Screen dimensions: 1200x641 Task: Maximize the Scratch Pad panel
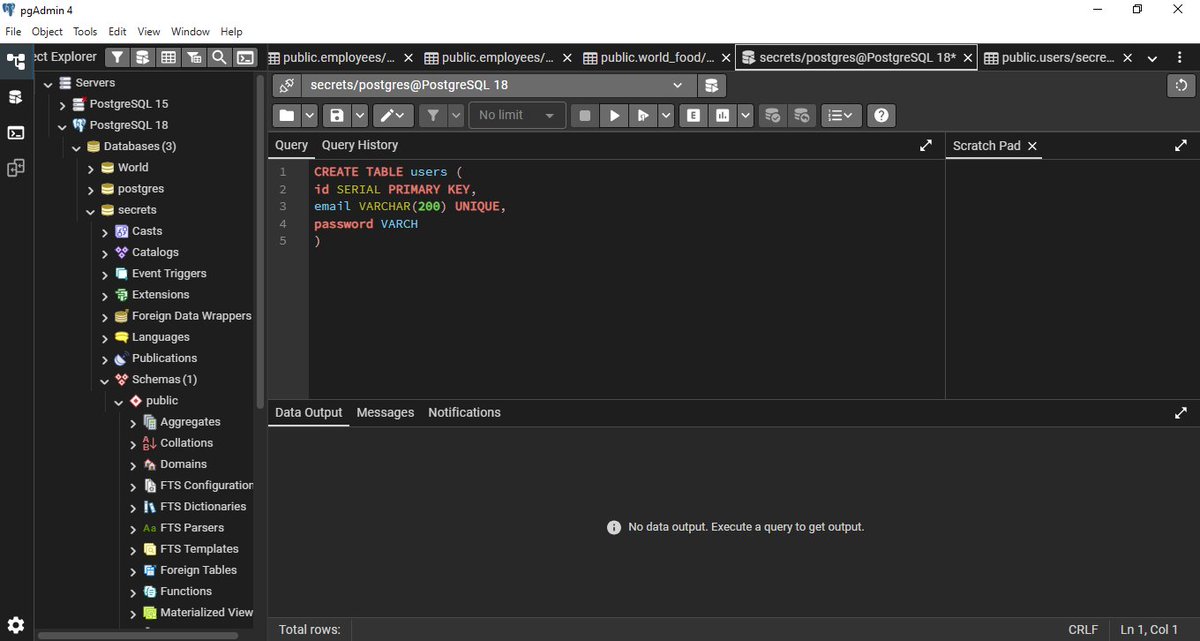click(1181, 146)
